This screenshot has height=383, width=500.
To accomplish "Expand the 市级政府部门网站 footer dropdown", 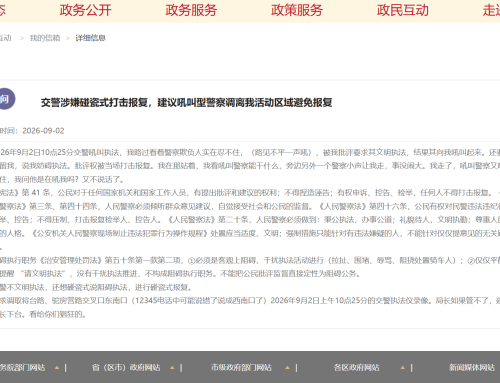I will point(241,368).
